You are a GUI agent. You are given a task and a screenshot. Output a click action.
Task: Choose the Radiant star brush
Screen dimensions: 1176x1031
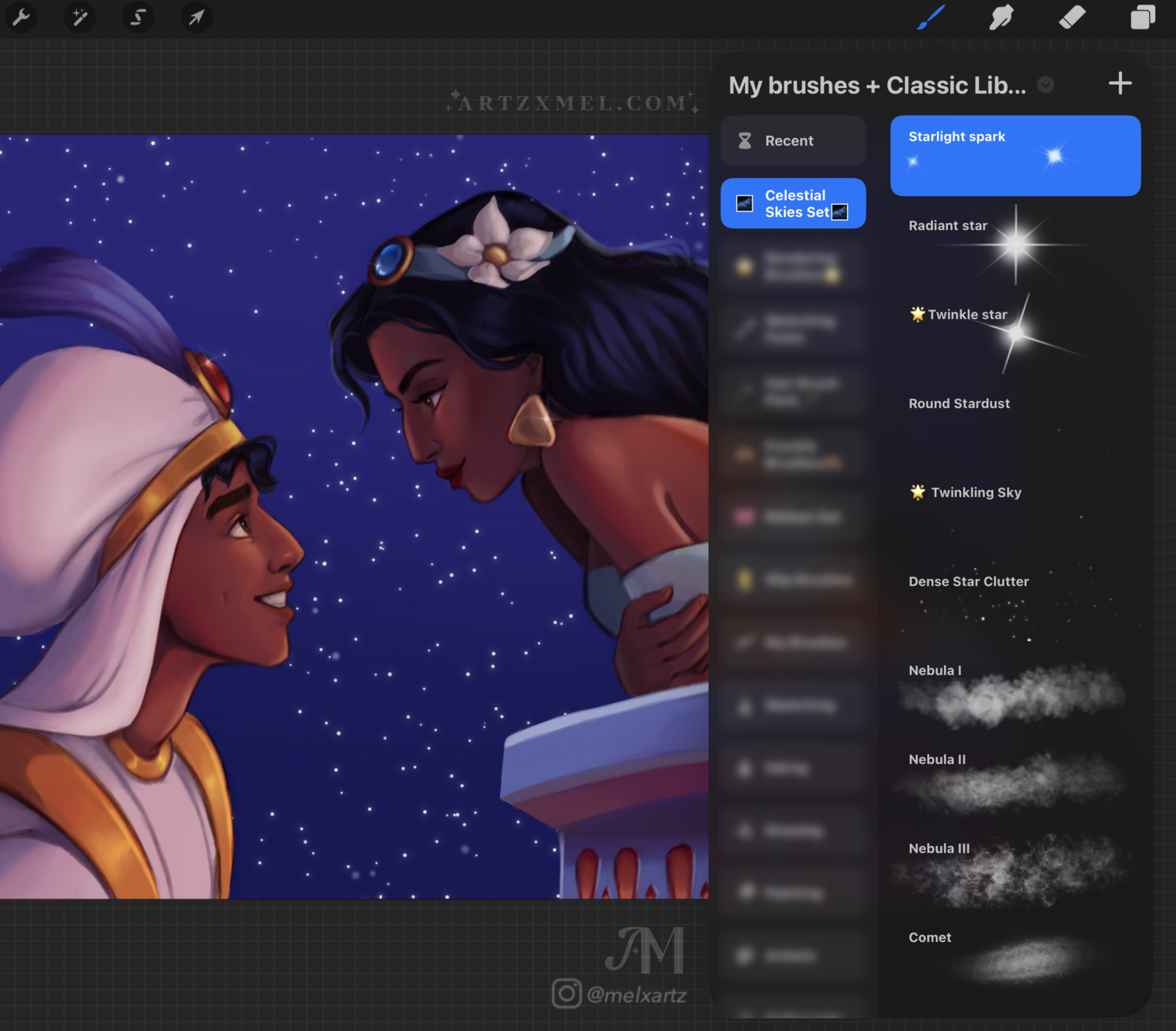click(x=1015, y=244)
